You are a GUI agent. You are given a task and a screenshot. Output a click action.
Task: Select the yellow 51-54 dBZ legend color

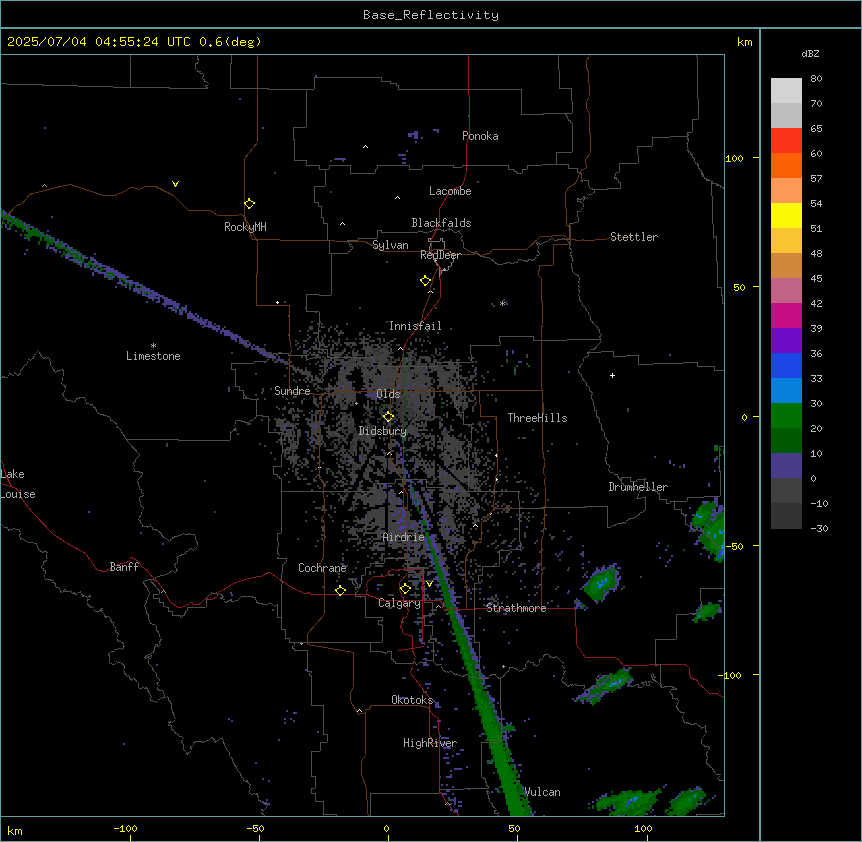click(786, 215)
